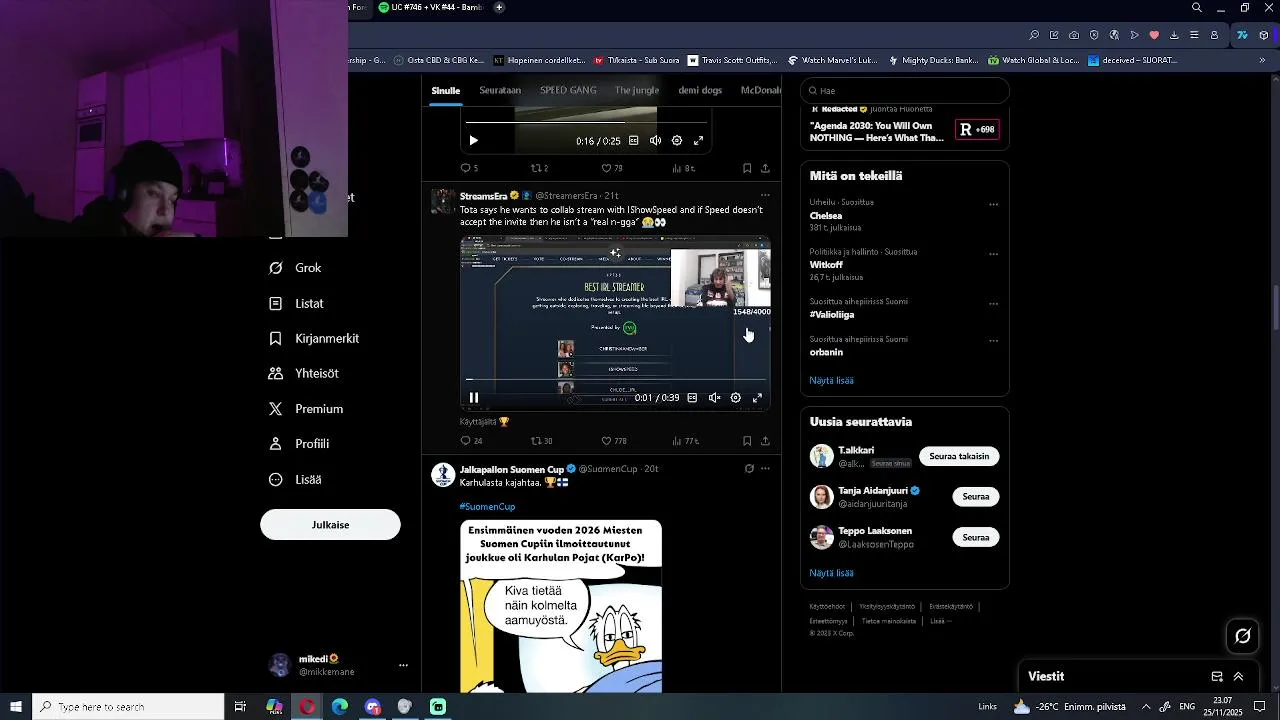Click Näytä lisää under trends
Image resolution: width=1280 pixels, height=720 pixels.
[831, 381]
